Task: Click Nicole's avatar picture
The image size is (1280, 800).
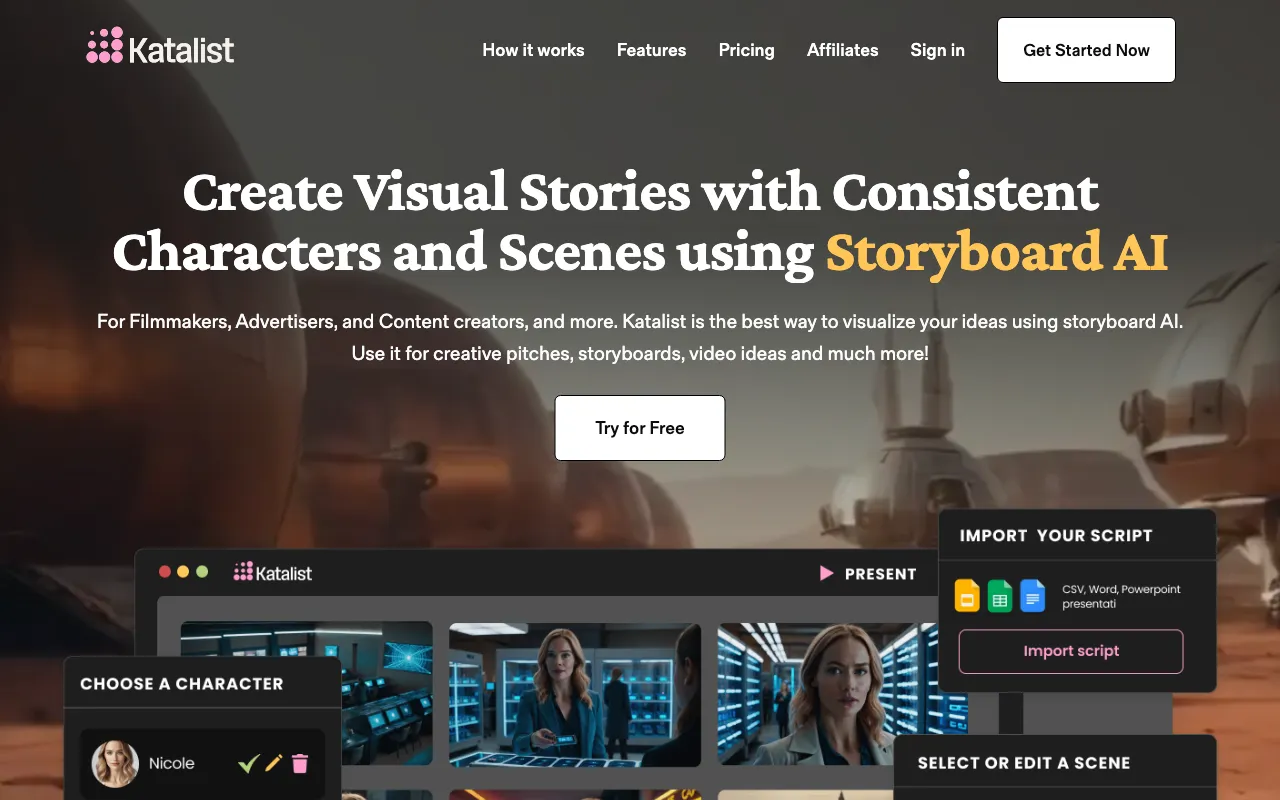Action: point(115,763)
